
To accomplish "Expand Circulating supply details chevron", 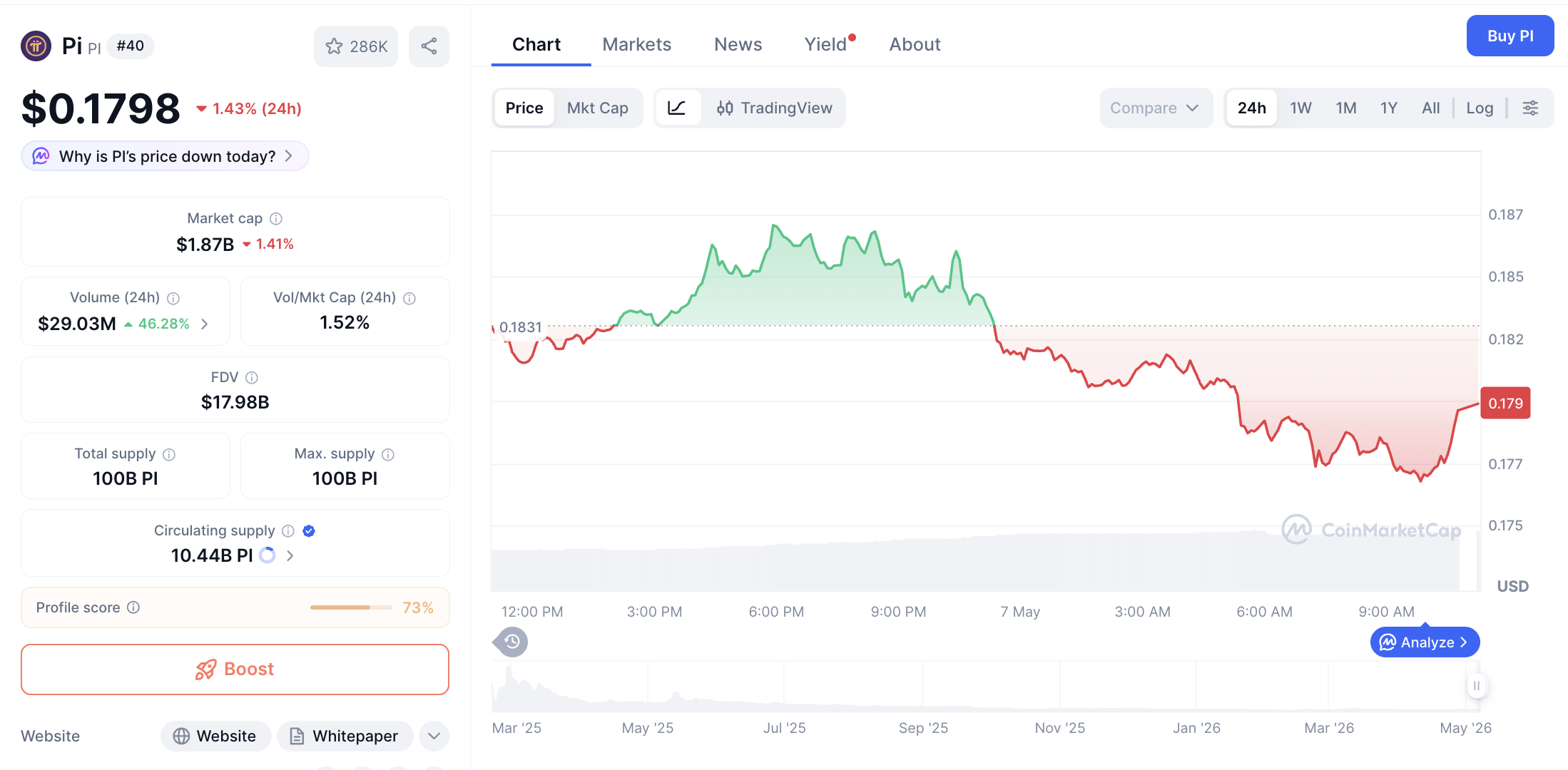I will 290,555.
